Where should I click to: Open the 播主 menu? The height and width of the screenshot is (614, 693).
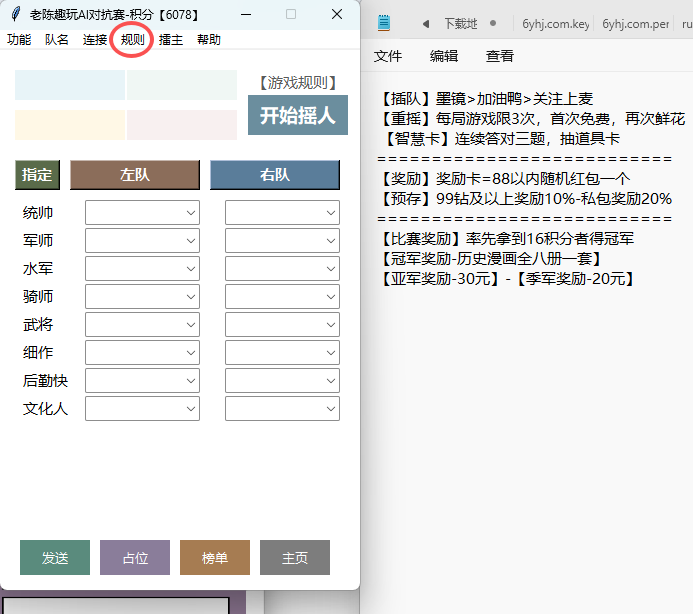[171, 40]
